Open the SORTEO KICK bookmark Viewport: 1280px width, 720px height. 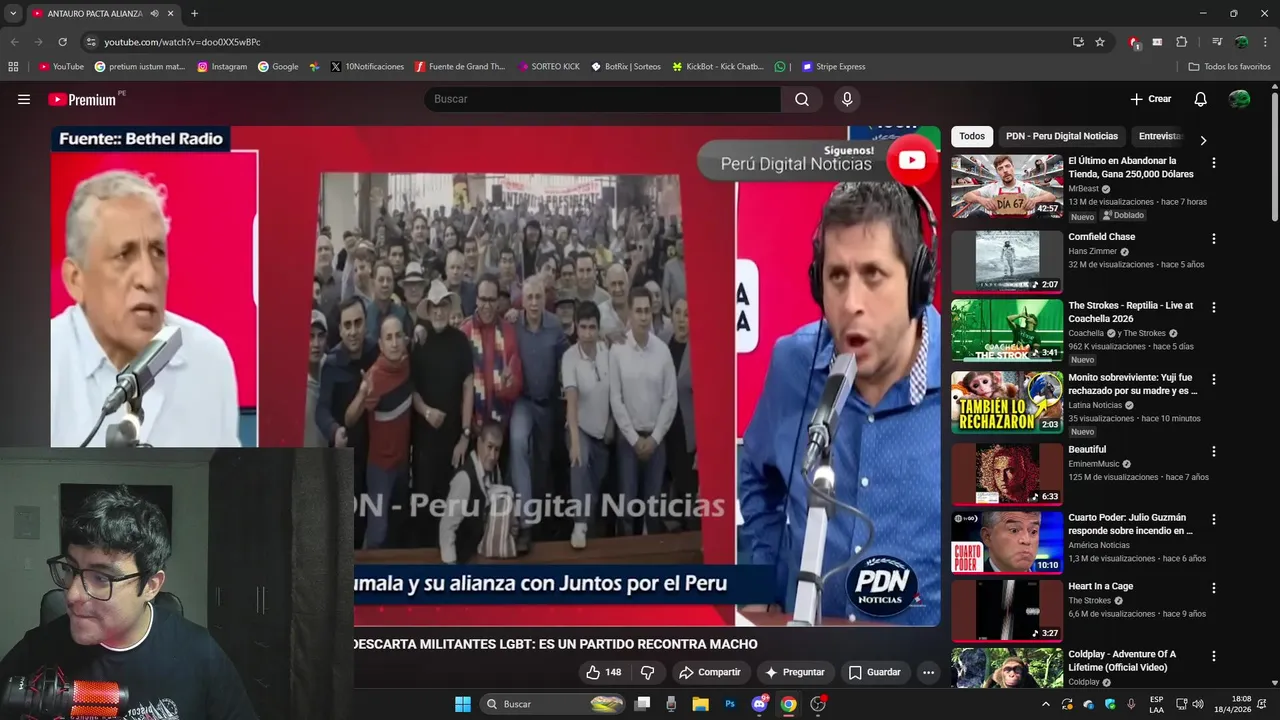pyautogui.click(x=549, y=67)
